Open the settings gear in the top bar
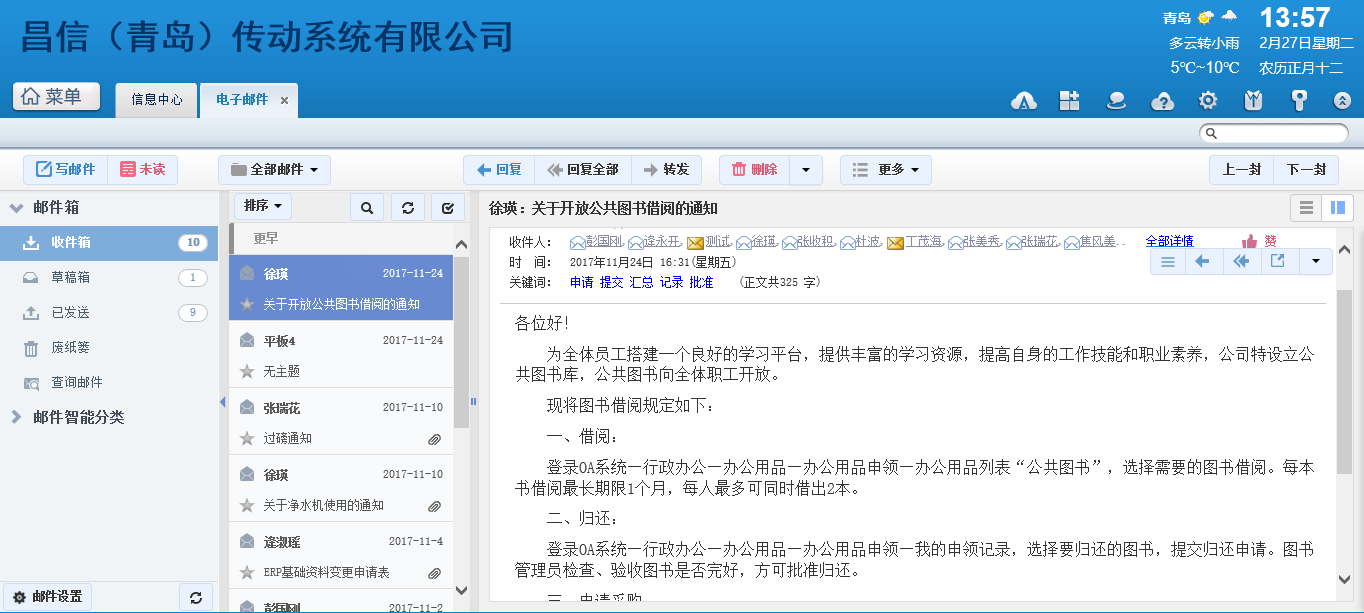Image resolution: width=1364 pixels, height=613 pixels. click(1208, 100)
